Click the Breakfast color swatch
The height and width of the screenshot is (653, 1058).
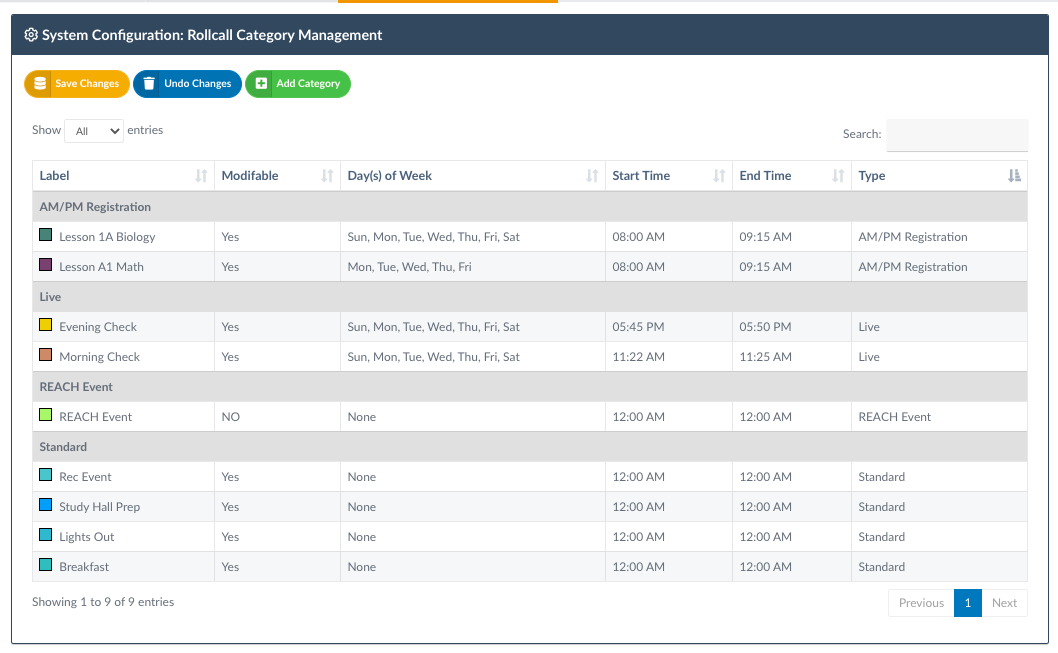(46, 565)
